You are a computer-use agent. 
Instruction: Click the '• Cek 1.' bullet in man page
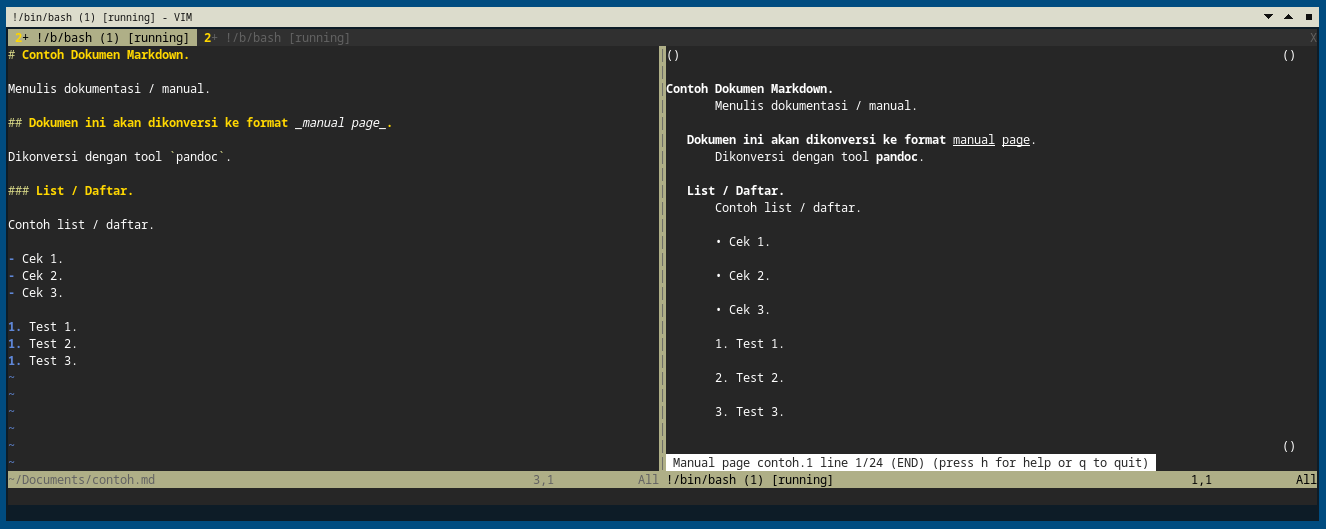pos(743,242)
